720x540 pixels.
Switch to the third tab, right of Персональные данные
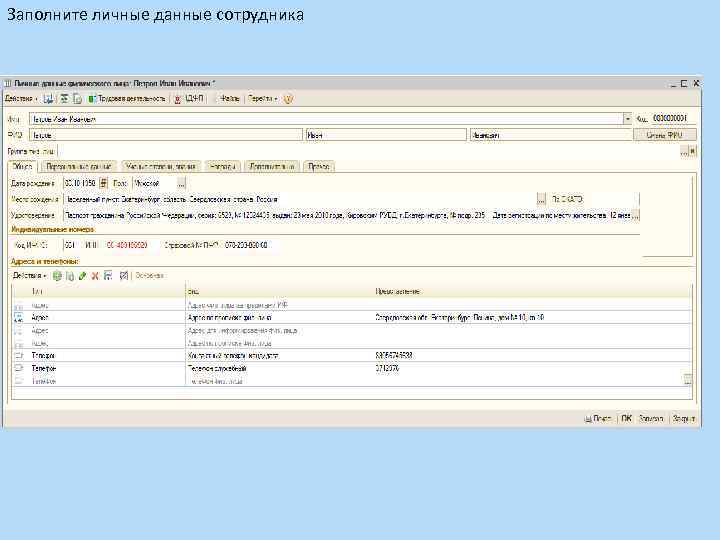click(161, 166)
